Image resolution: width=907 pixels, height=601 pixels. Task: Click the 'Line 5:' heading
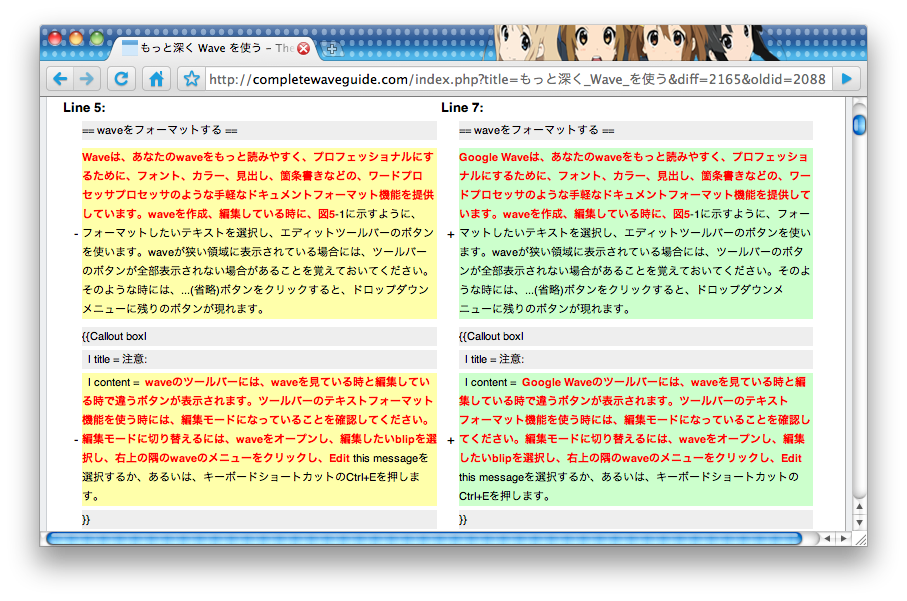pos(84,108)
